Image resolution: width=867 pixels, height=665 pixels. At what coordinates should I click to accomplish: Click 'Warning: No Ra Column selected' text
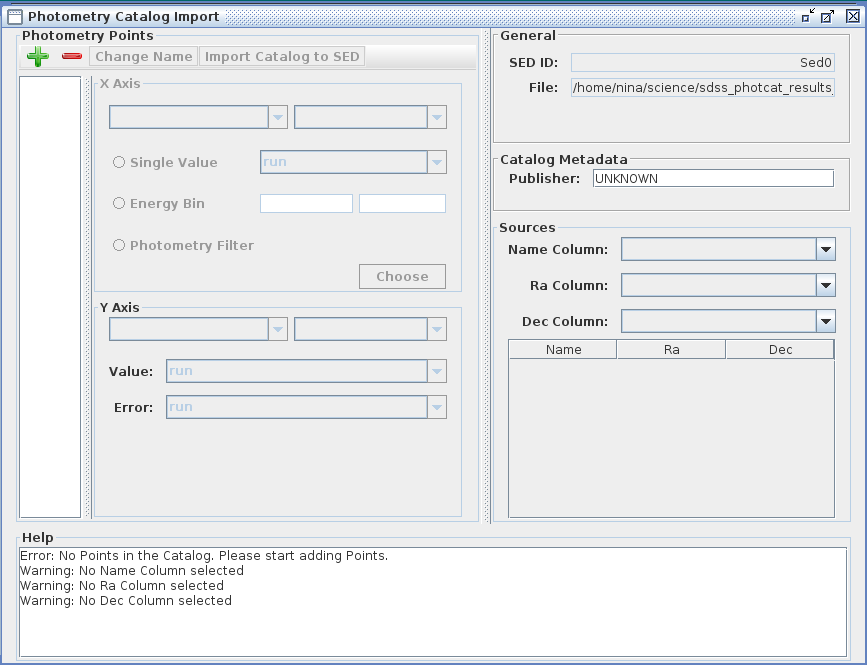tap(122, 585)
